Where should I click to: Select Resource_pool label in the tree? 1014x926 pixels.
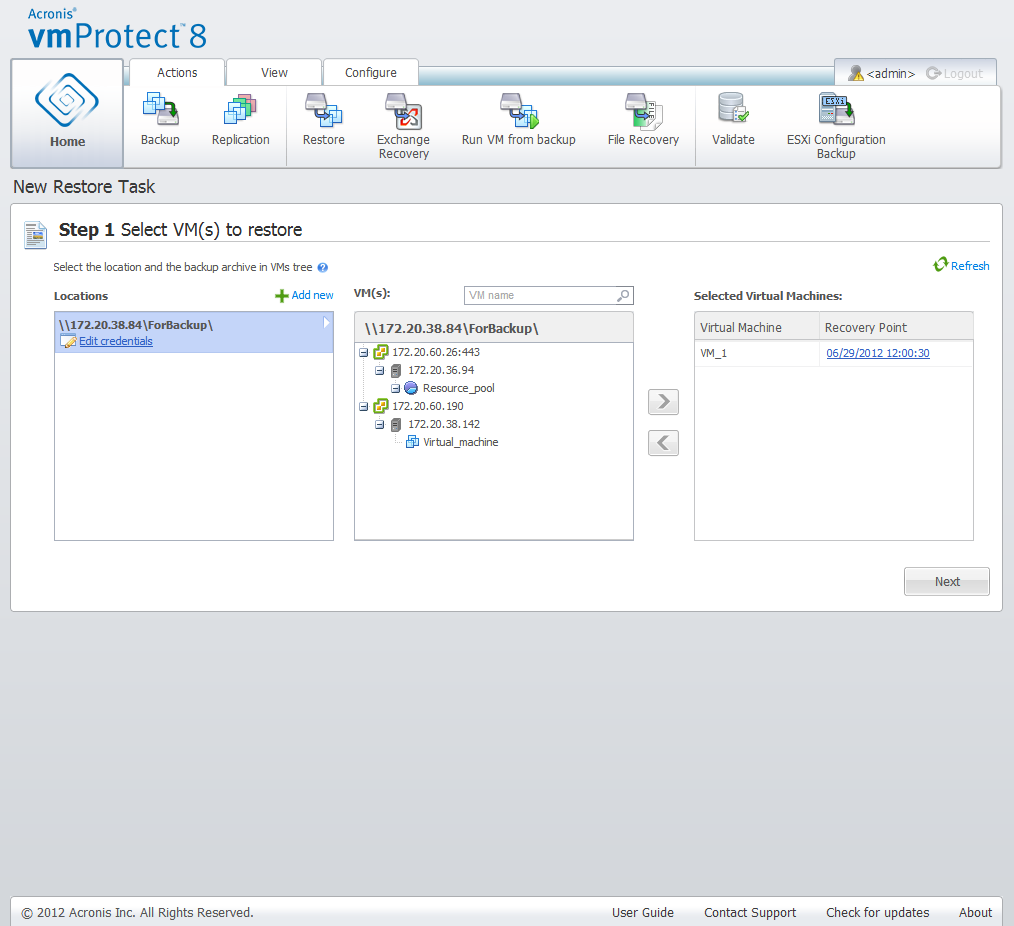point(458,388)
